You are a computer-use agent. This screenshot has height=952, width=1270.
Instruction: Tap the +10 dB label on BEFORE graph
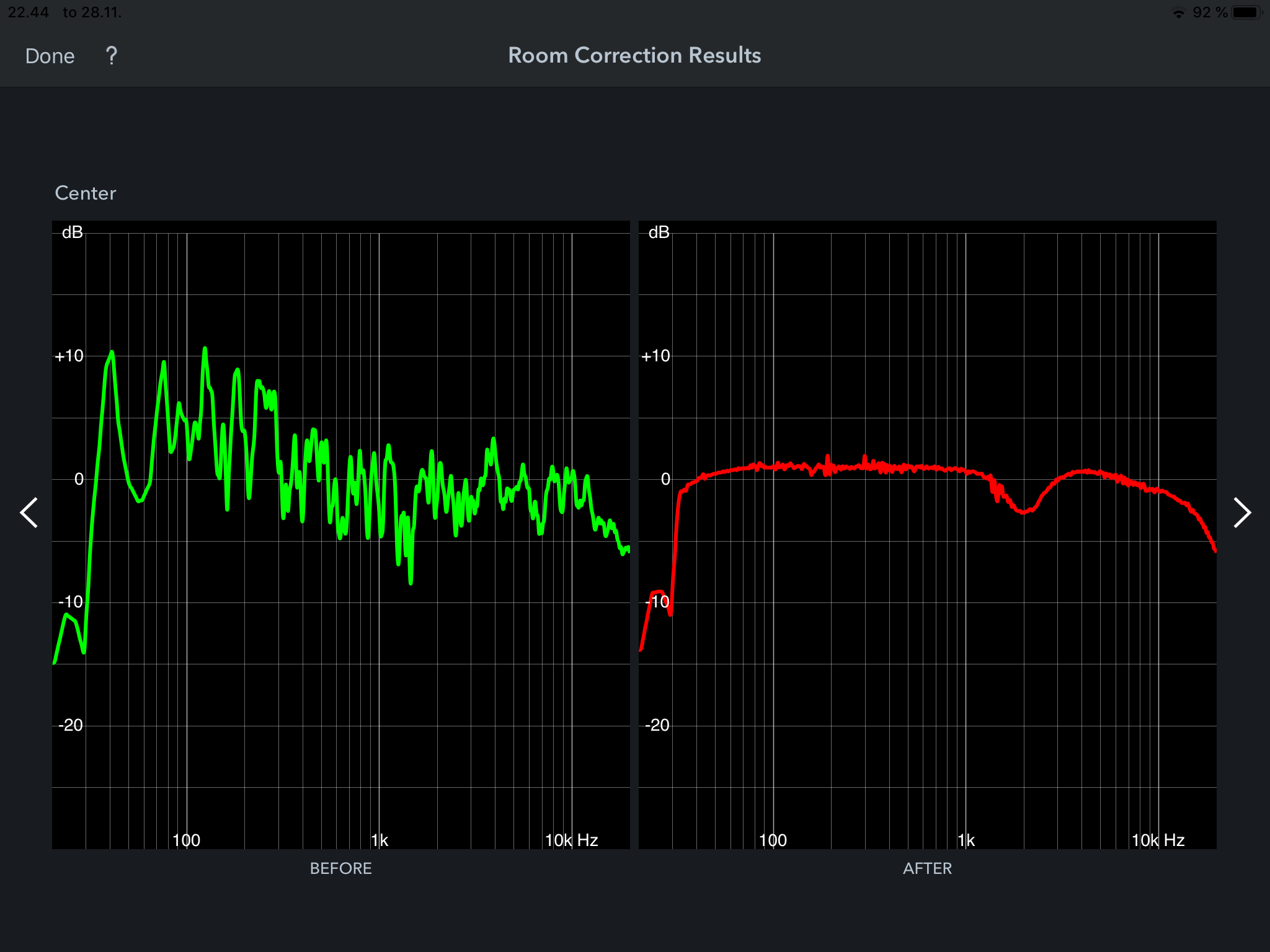click(x=69, y=356)
